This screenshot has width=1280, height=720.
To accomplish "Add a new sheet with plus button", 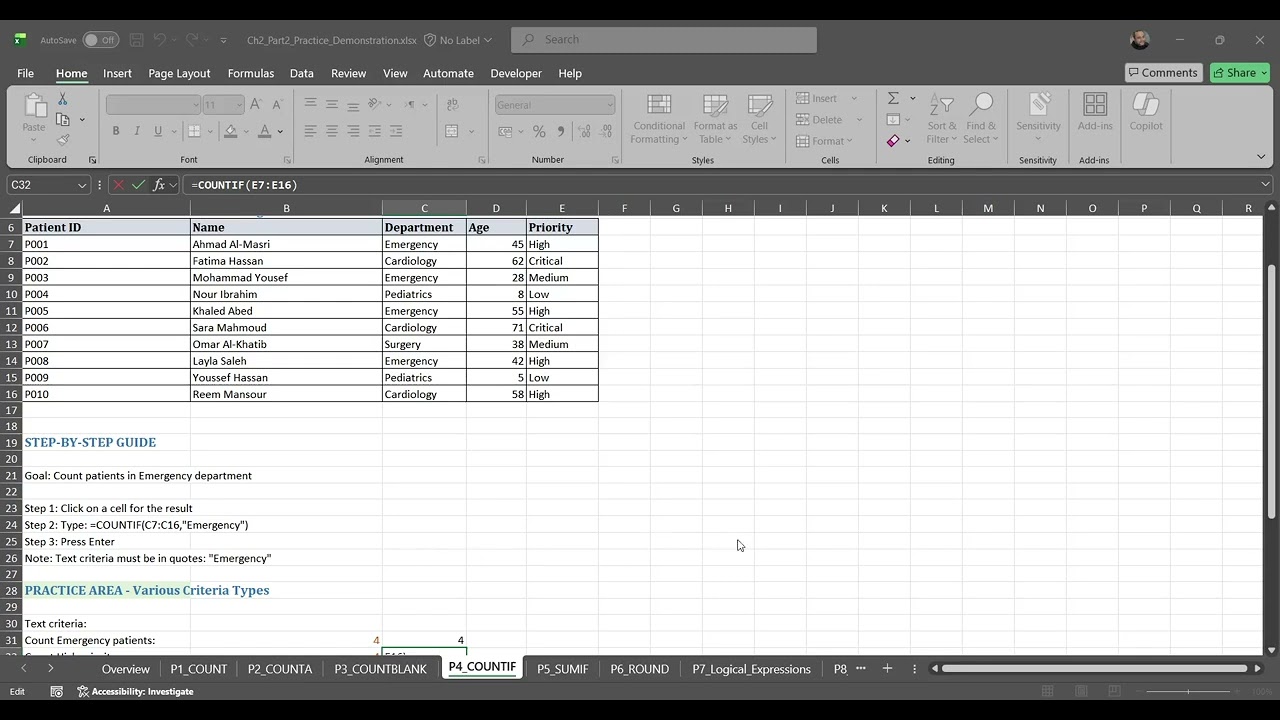I will tap(887, 668).
